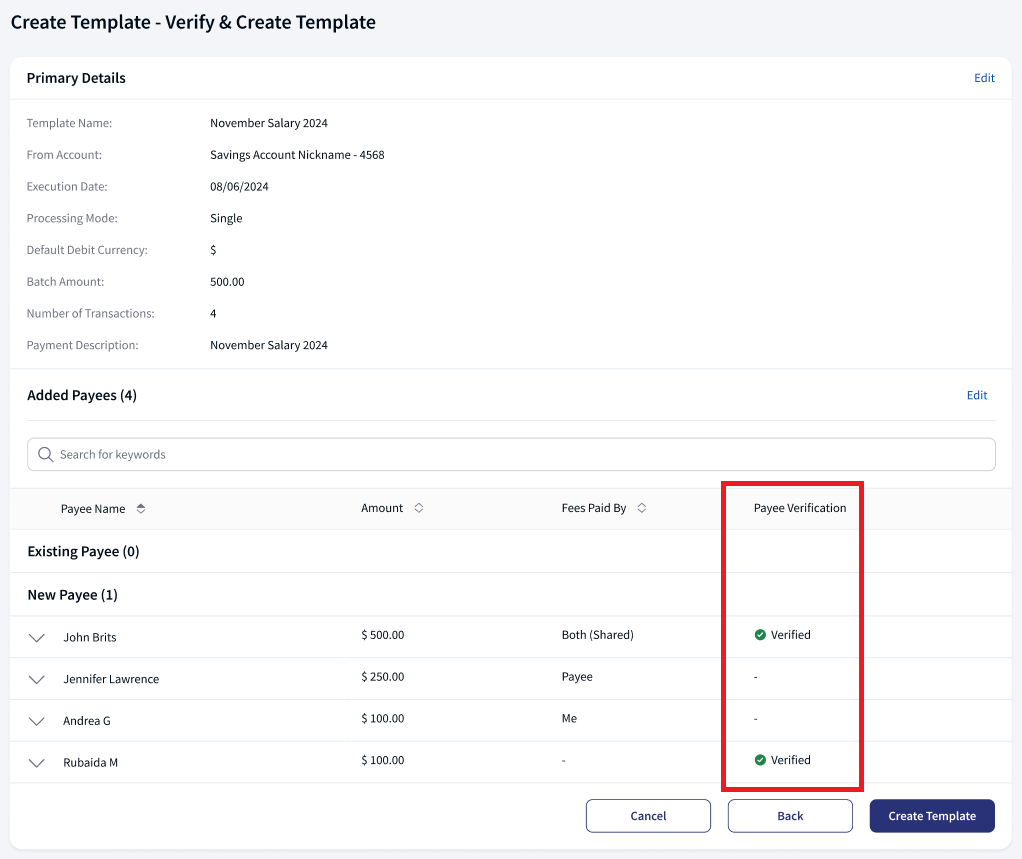This screenshot has width=1022, height=859.
Task: Click the $ 500.00 amount cell
Action: coord(383,635)
